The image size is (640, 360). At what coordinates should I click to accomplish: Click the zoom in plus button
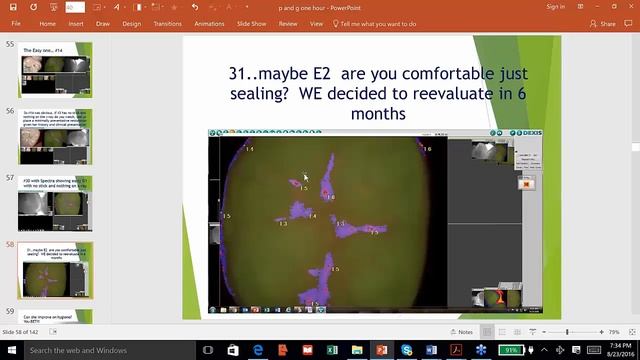601,332
